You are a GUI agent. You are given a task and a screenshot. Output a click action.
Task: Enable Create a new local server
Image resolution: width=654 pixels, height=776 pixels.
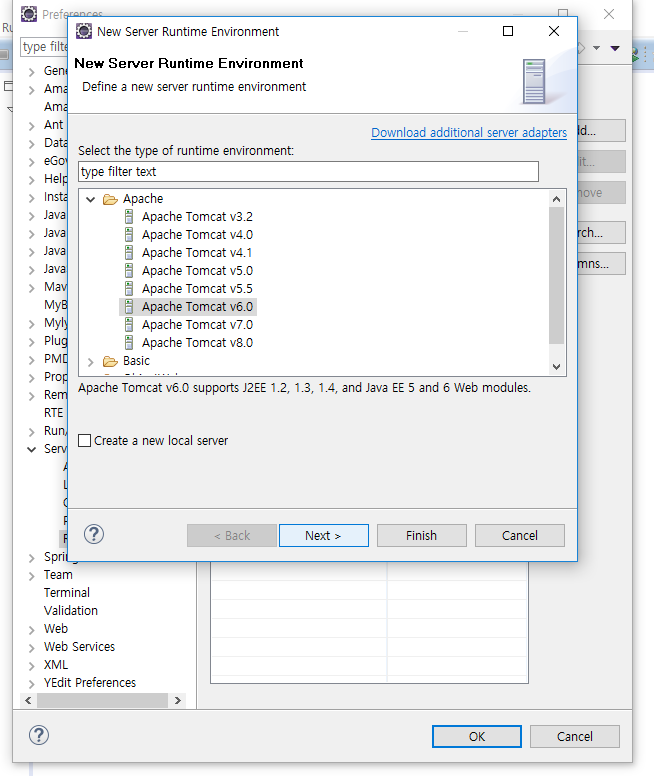tap(85, 440)
